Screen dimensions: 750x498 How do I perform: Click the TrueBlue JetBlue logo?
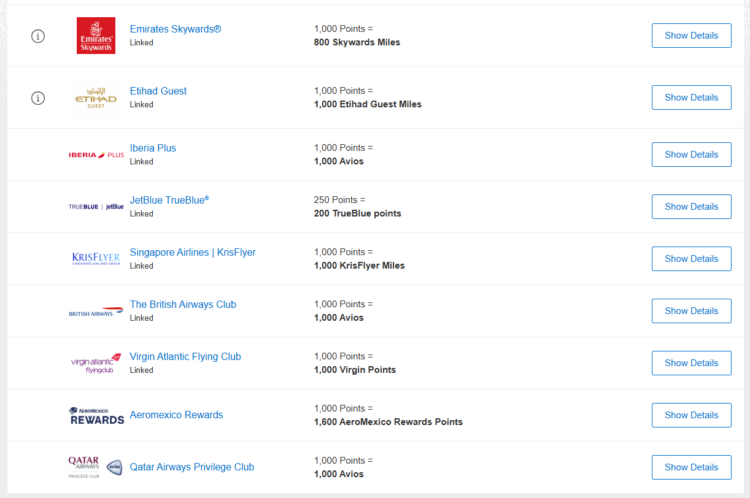(x=96, y=207)
